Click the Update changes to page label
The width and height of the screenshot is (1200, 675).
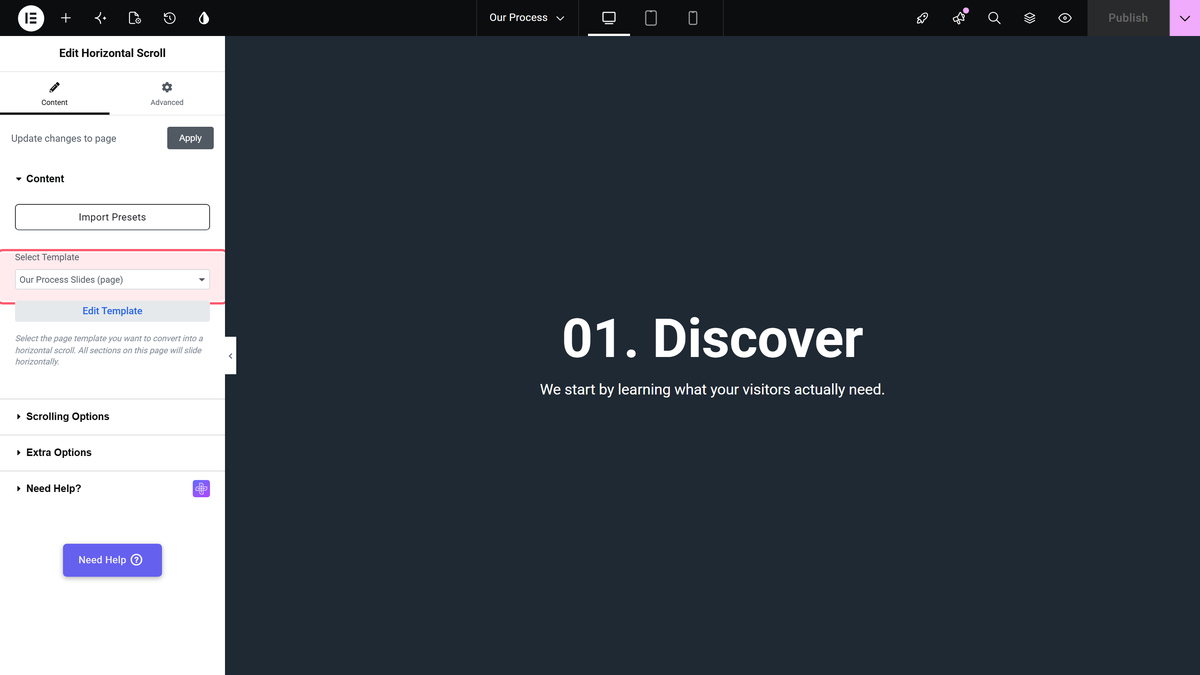point(64,138)
